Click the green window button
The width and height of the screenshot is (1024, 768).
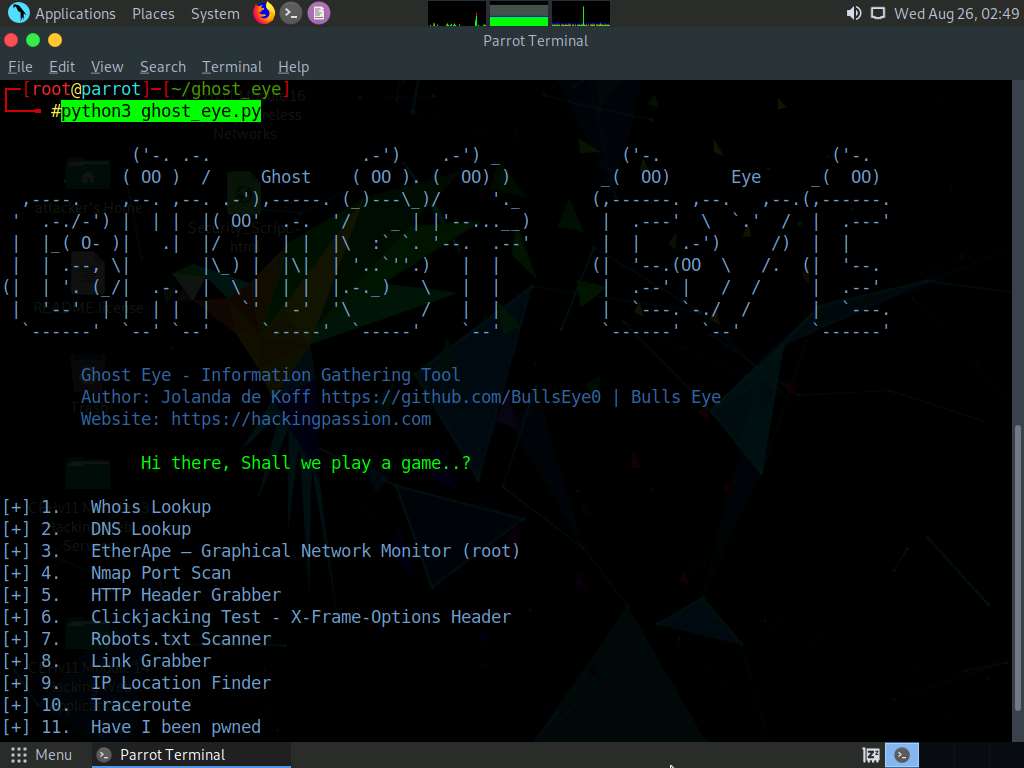pyautogui.click(x=33, y=40)
